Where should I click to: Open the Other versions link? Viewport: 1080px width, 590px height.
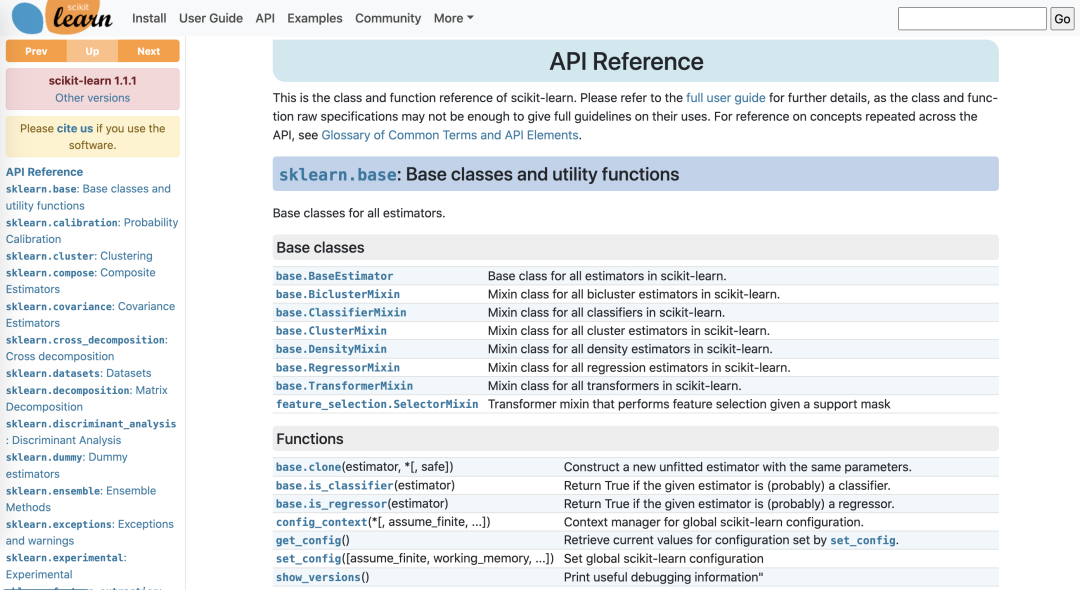click(x=92, y=98)
